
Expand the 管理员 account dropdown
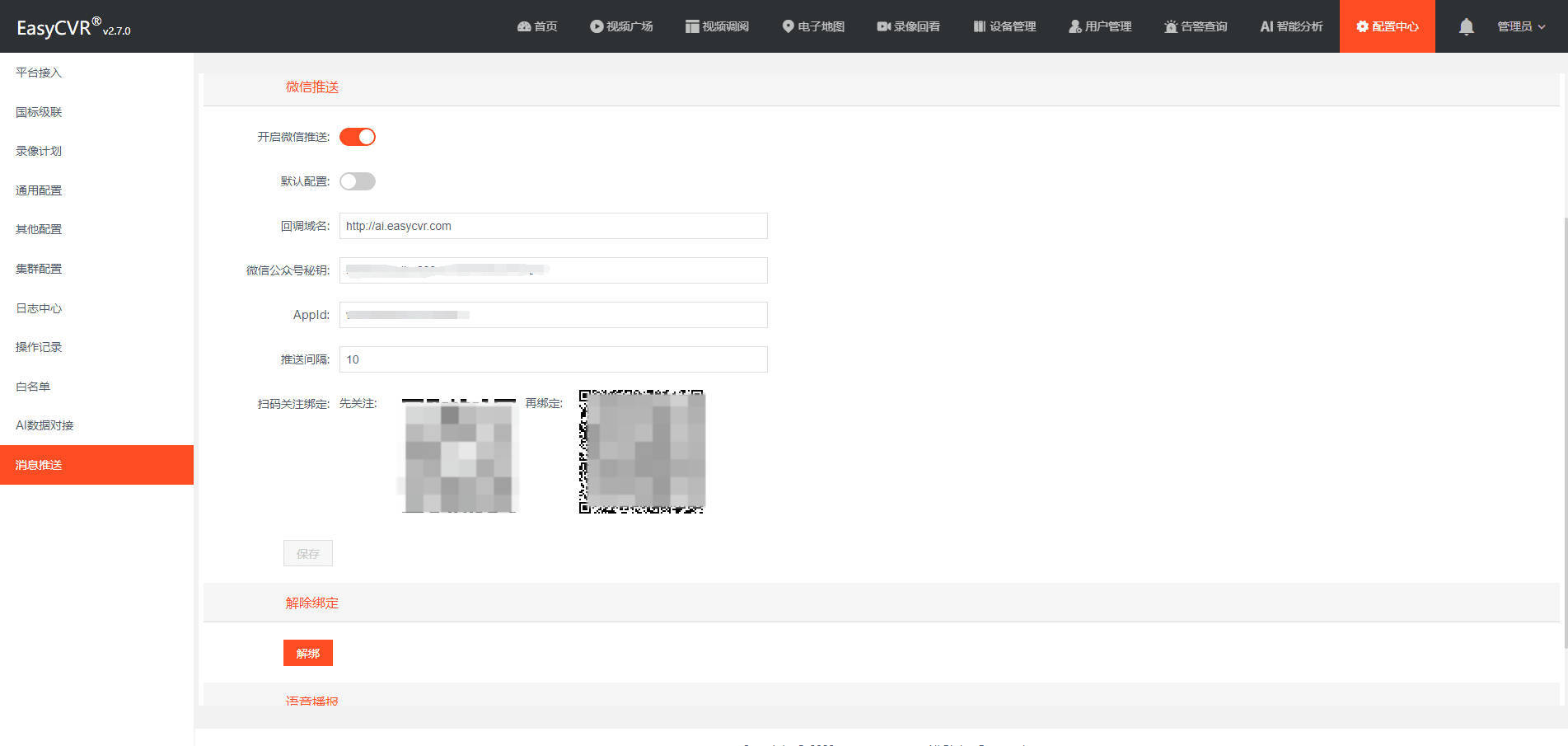(x=1521, y=26)
